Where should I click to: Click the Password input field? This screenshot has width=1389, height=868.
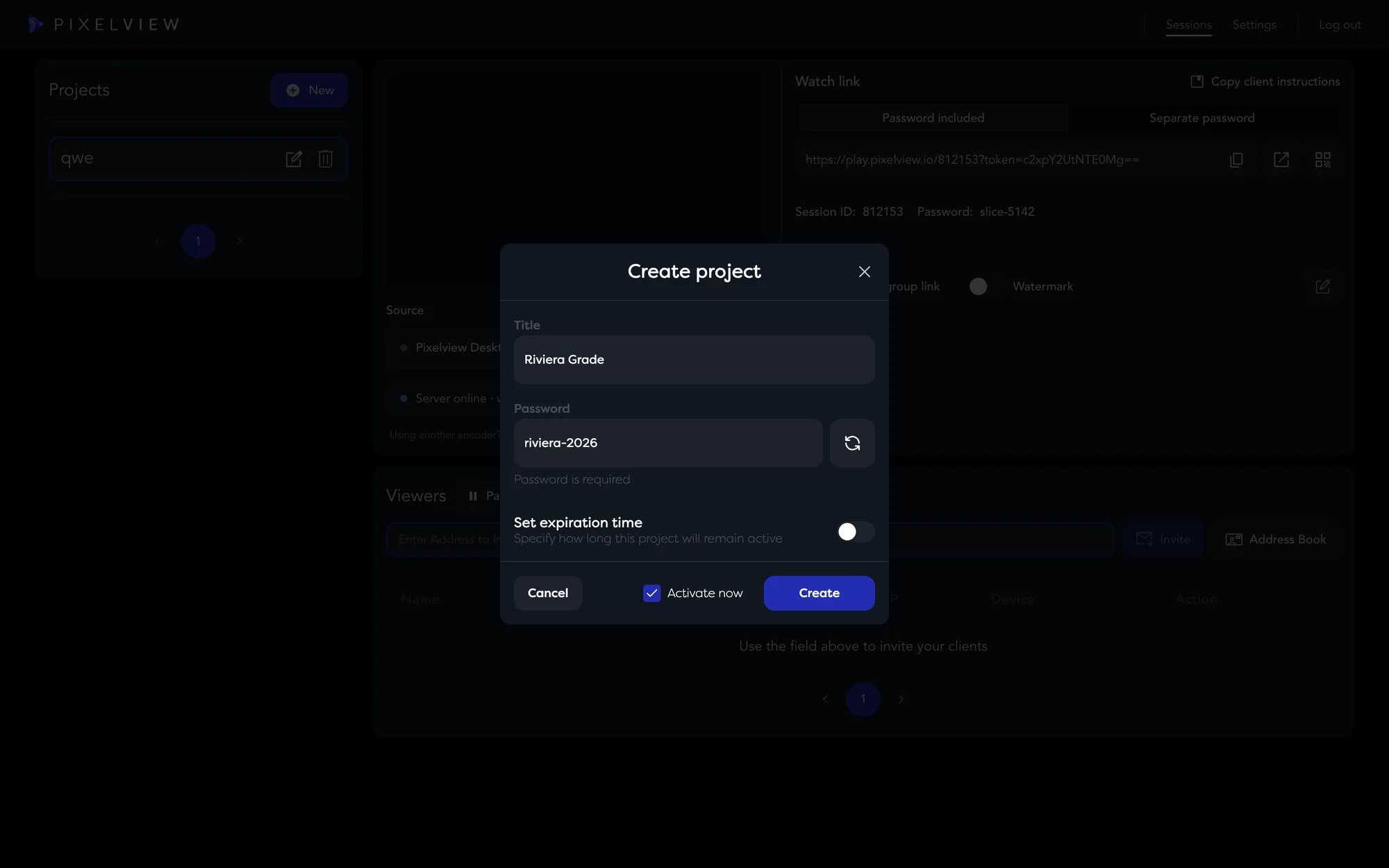668,443
